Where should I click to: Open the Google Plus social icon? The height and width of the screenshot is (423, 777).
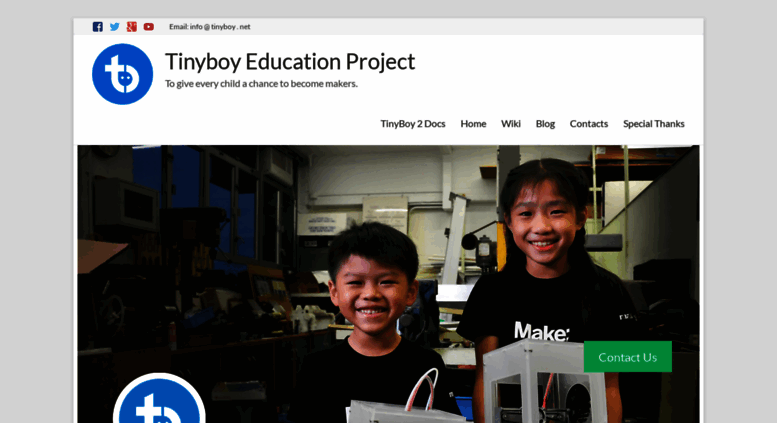132,27
